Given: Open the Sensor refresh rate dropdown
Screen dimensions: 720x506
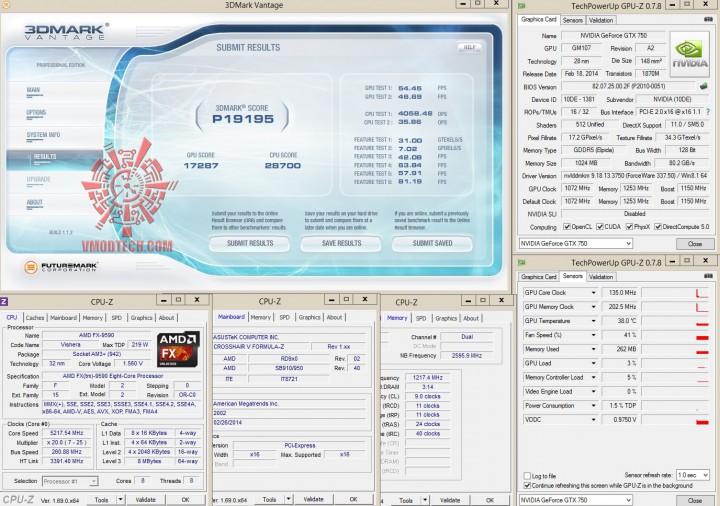Looking at the screenshot, I should (705, 475).
